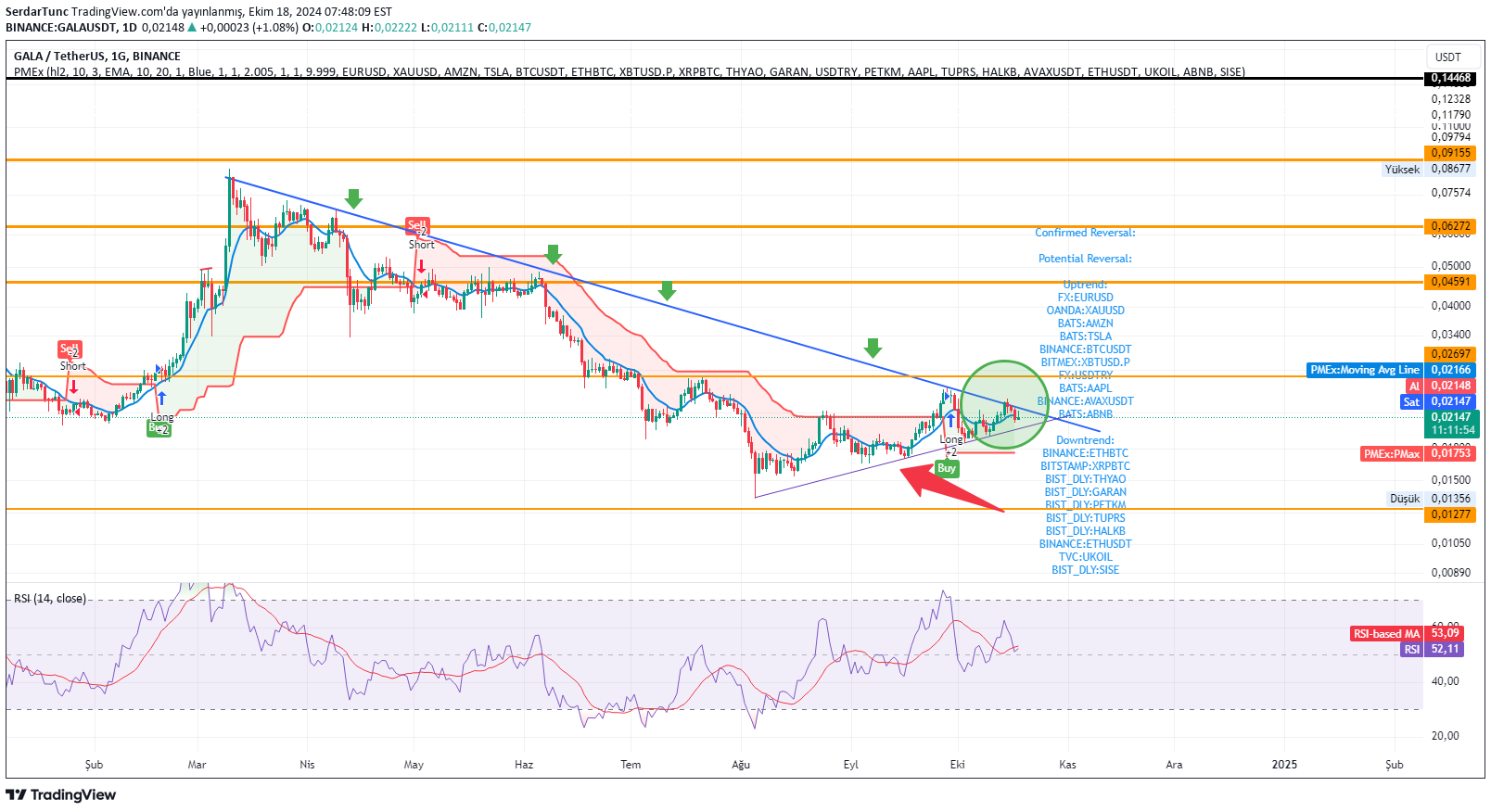Image resolution: width=1491 pixels, height=812 pixels.
Task: Click the TradingView logo
Action: (61, 794)
